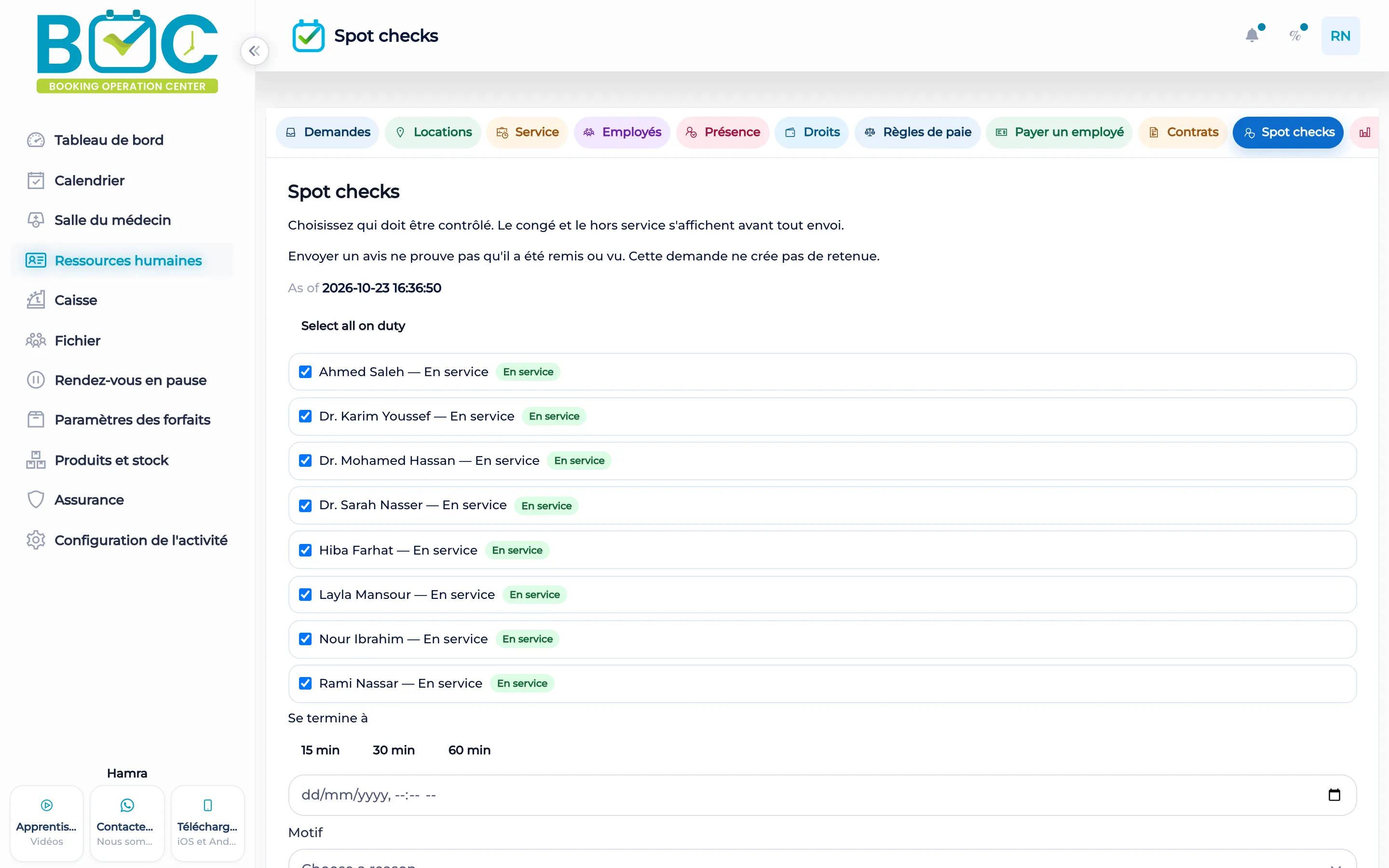Click the percent discount icon

pos(1295,36)
